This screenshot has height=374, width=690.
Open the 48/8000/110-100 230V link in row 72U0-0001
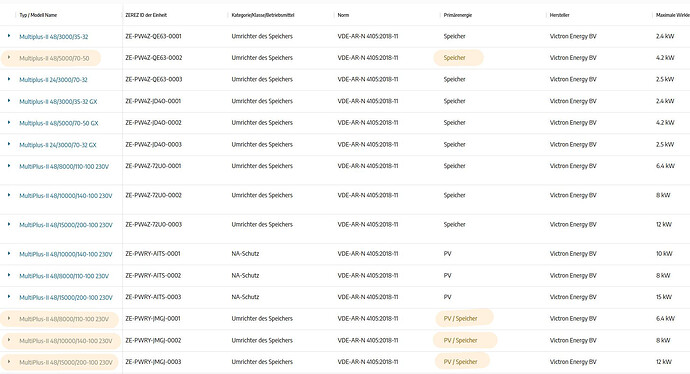coord(64,166)
